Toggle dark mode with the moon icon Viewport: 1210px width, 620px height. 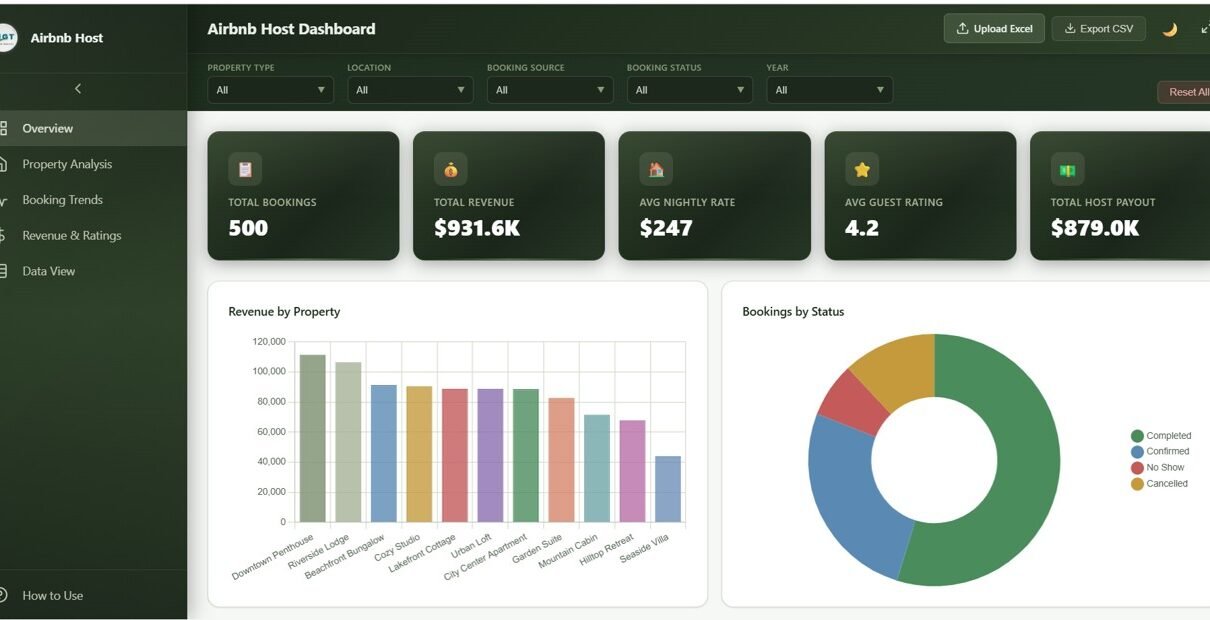[1169, 29]
